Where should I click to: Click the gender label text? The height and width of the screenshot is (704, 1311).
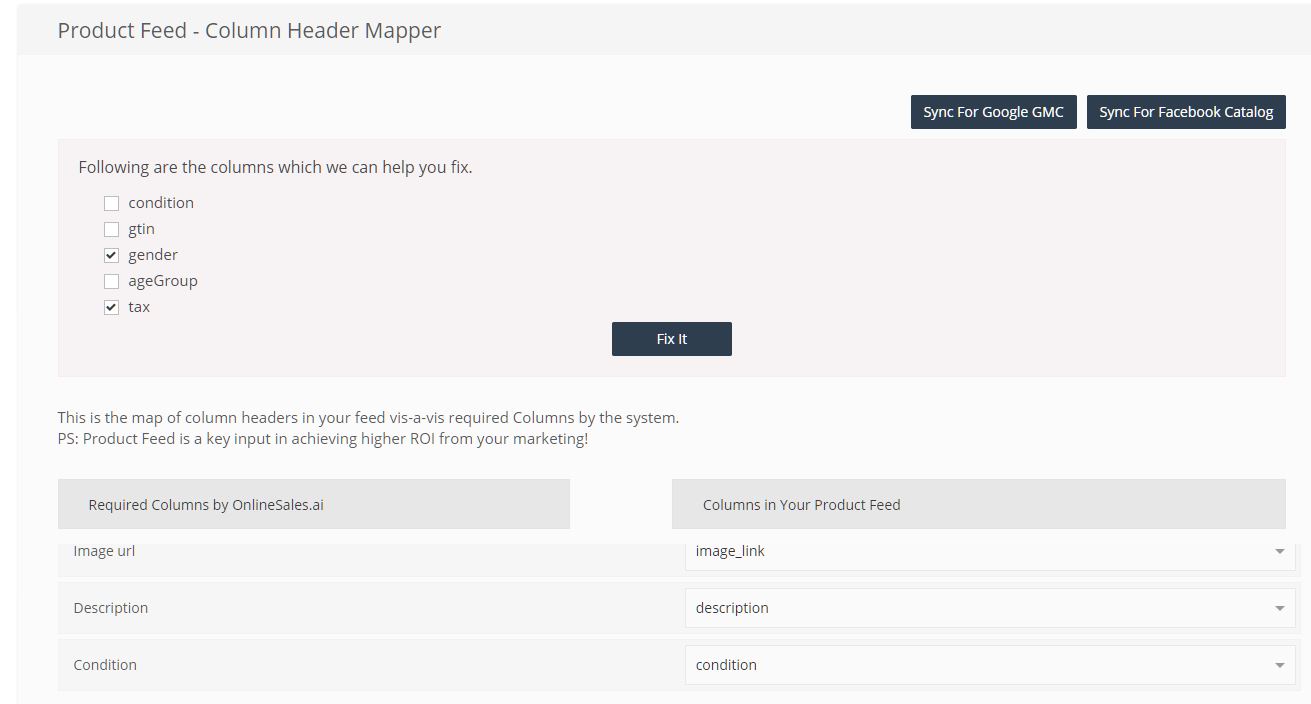[153, 255]
